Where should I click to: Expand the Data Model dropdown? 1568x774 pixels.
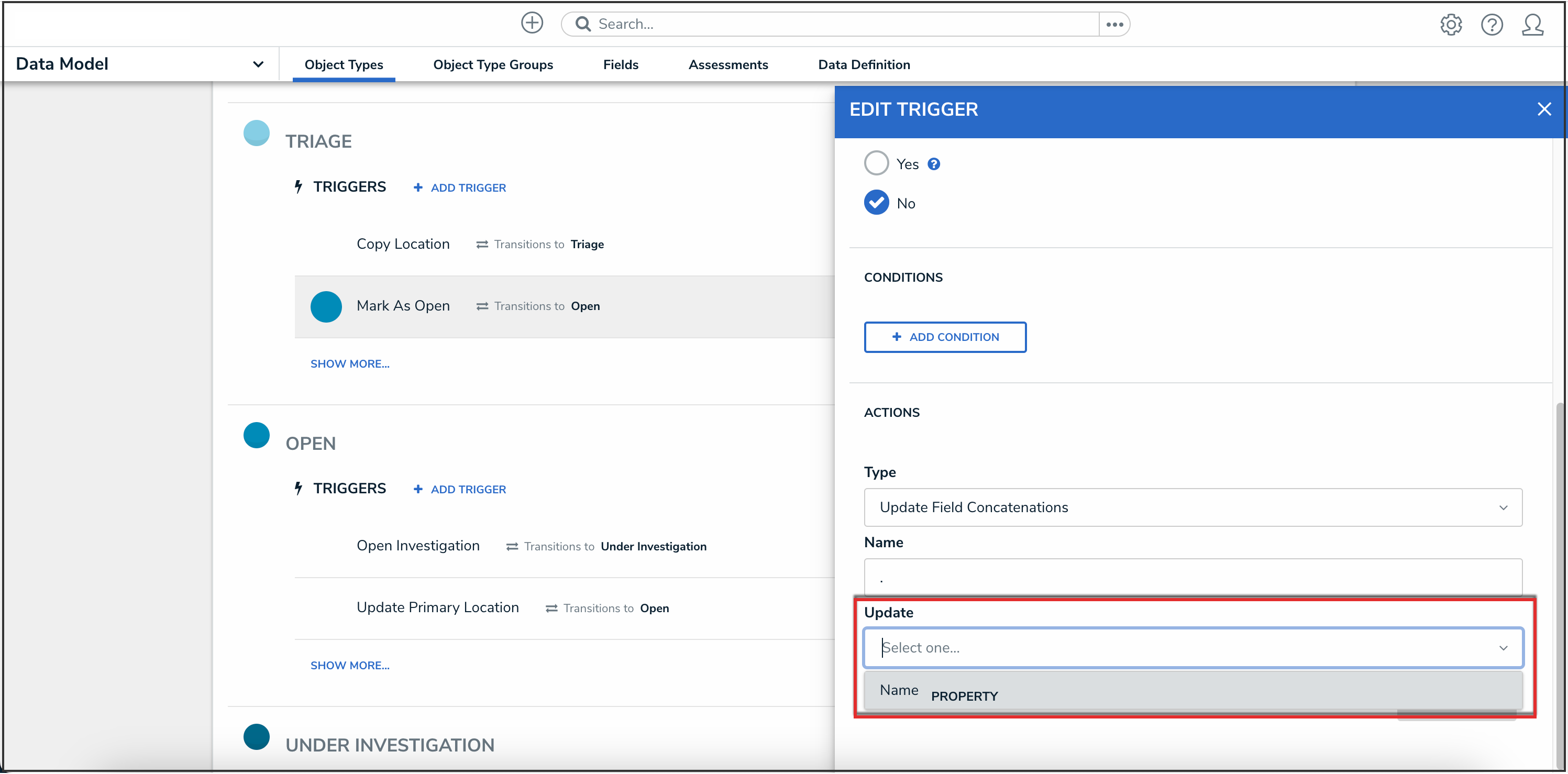(258, 64)
